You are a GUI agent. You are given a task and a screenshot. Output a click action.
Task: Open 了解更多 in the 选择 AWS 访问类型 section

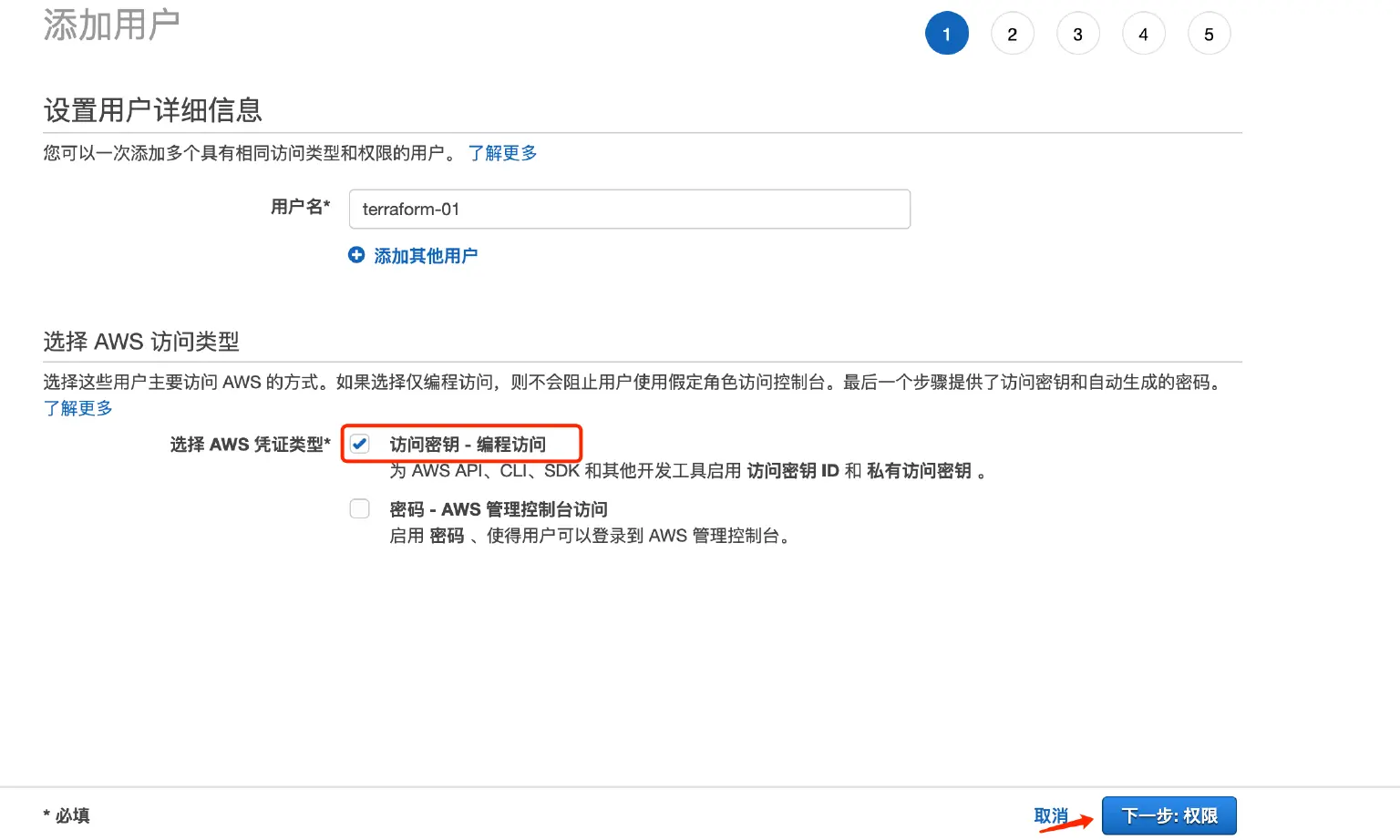[78, 407]
